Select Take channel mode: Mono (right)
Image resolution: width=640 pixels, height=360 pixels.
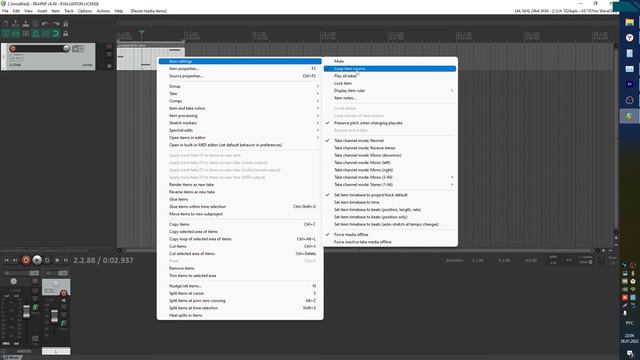coord(390,170)
